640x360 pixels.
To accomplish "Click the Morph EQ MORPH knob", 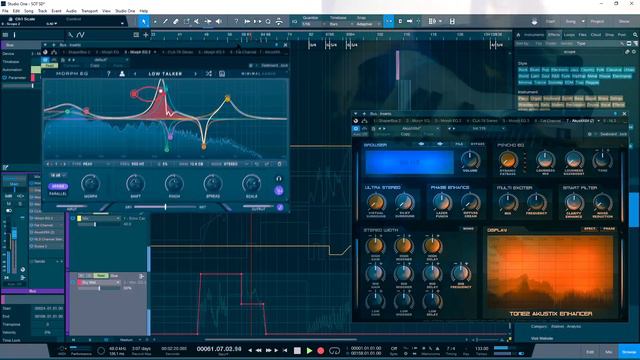I will click(x=91, y=184).
